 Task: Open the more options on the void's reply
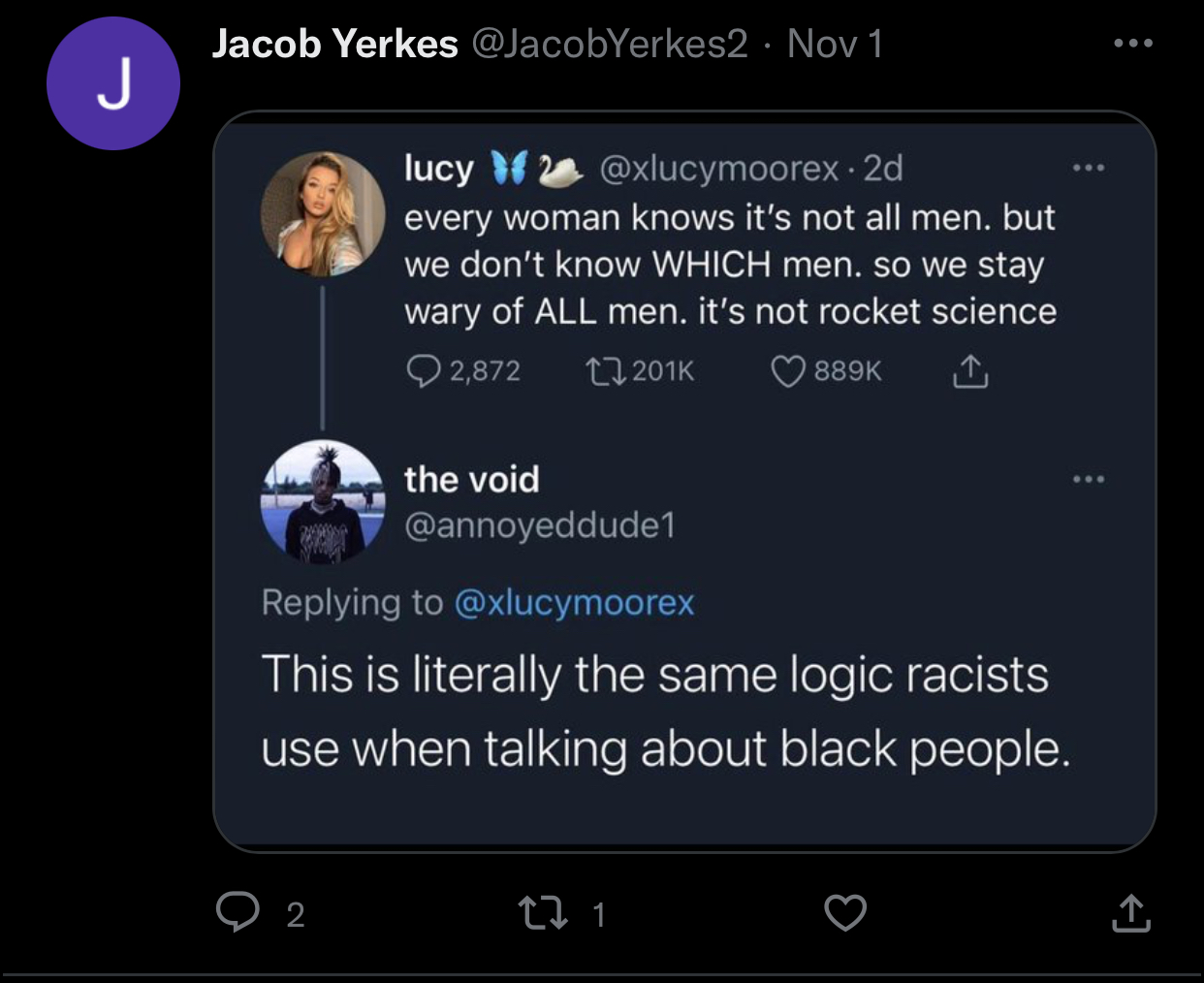1089,479
